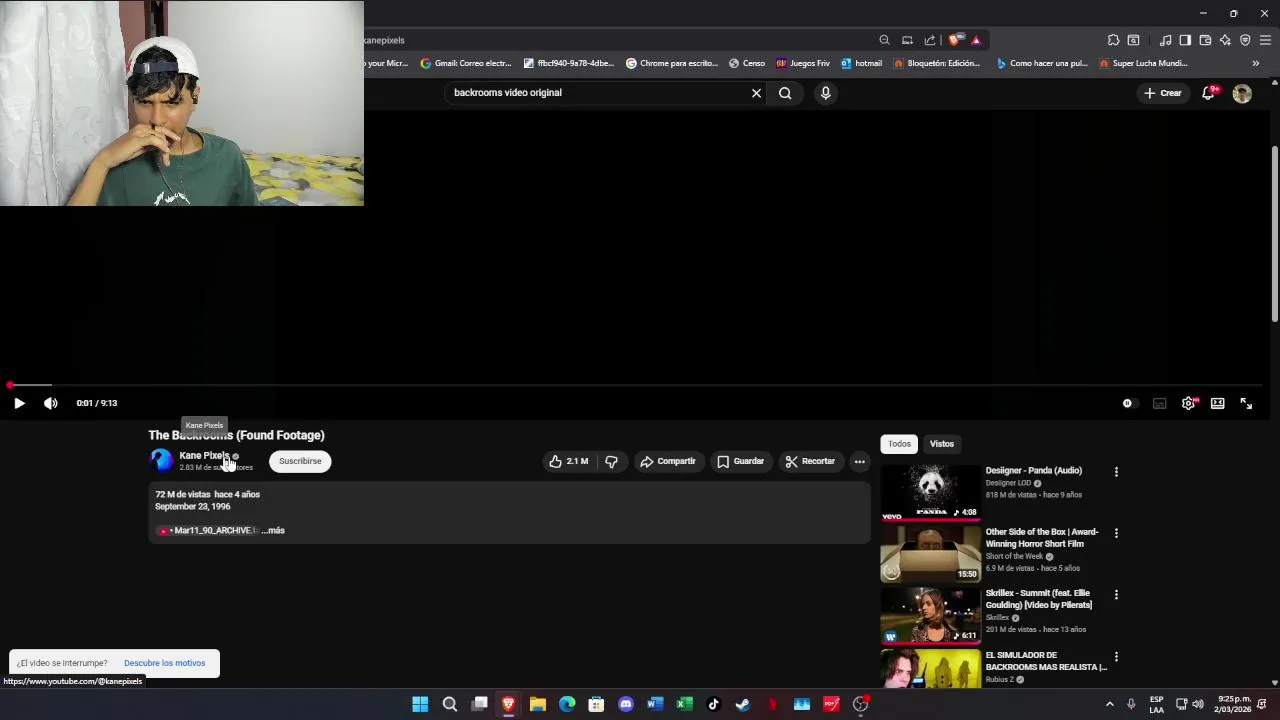Open the three-dot more actions menu

coord(859,461)
